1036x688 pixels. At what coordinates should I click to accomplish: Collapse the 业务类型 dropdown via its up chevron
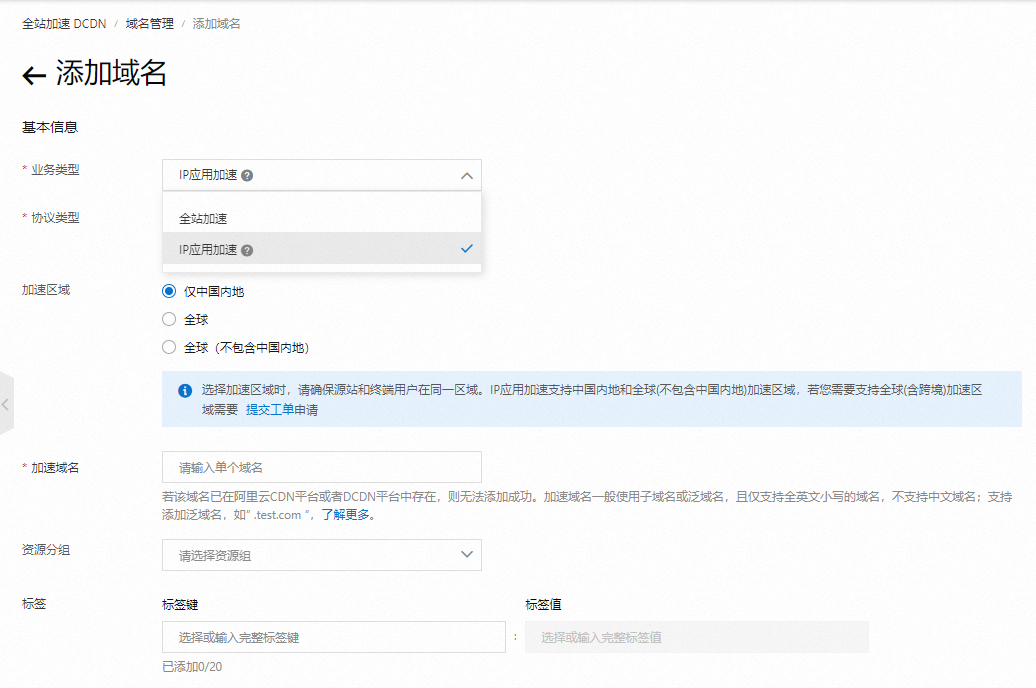466,176
